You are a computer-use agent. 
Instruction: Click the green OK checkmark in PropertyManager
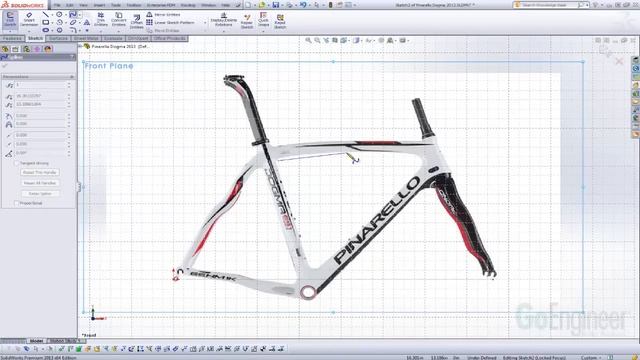pos(5,65)
